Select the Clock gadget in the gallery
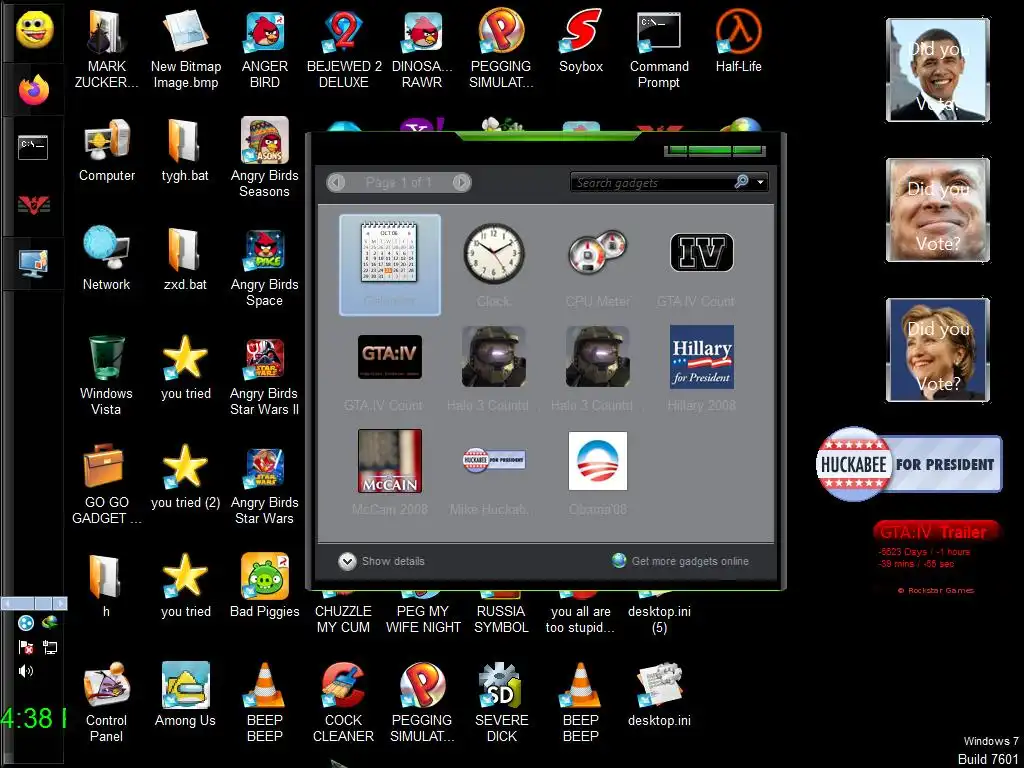Viewport: 1024px width, 768px height. 494,264
